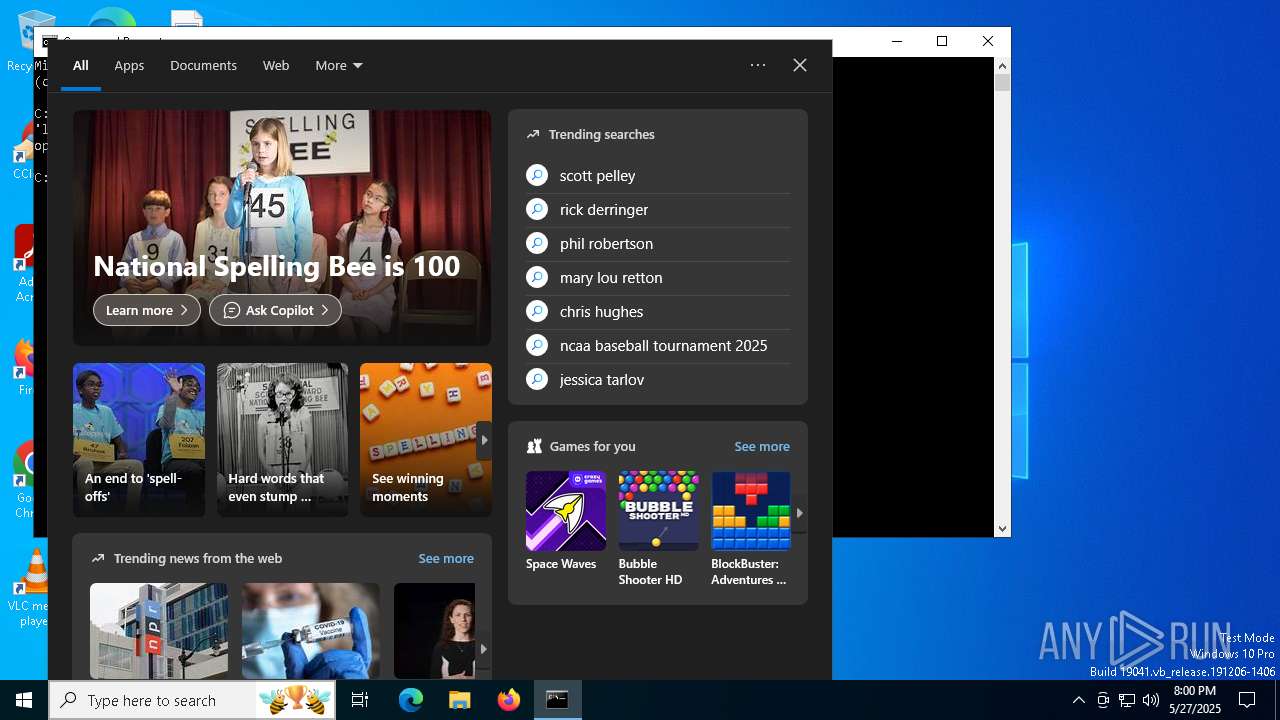Switch to the All tab

pyautogui.click(x=81, y=65)
